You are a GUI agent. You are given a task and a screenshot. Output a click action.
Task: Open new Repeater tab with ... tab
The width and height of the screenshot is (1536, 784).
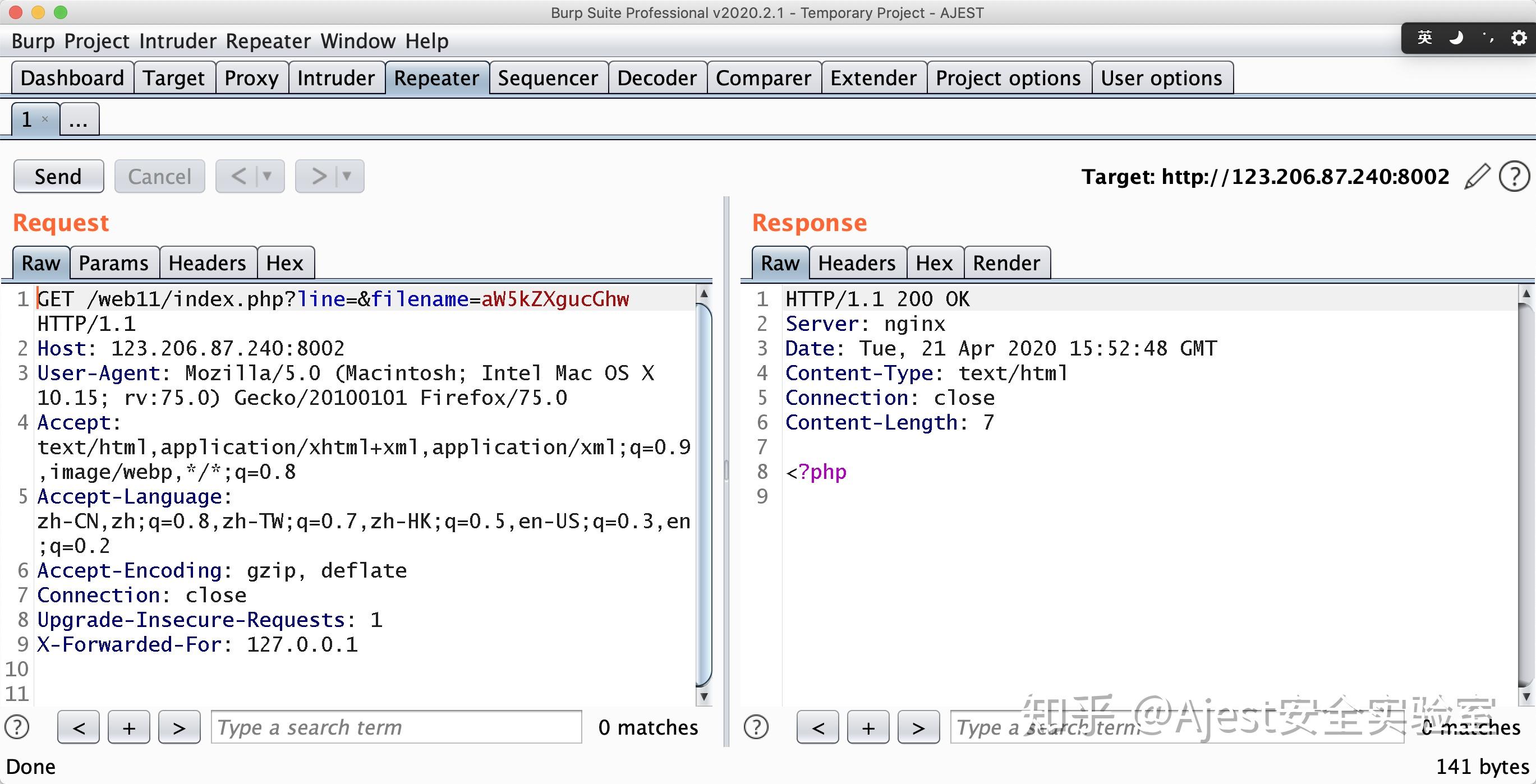point(79,120)
